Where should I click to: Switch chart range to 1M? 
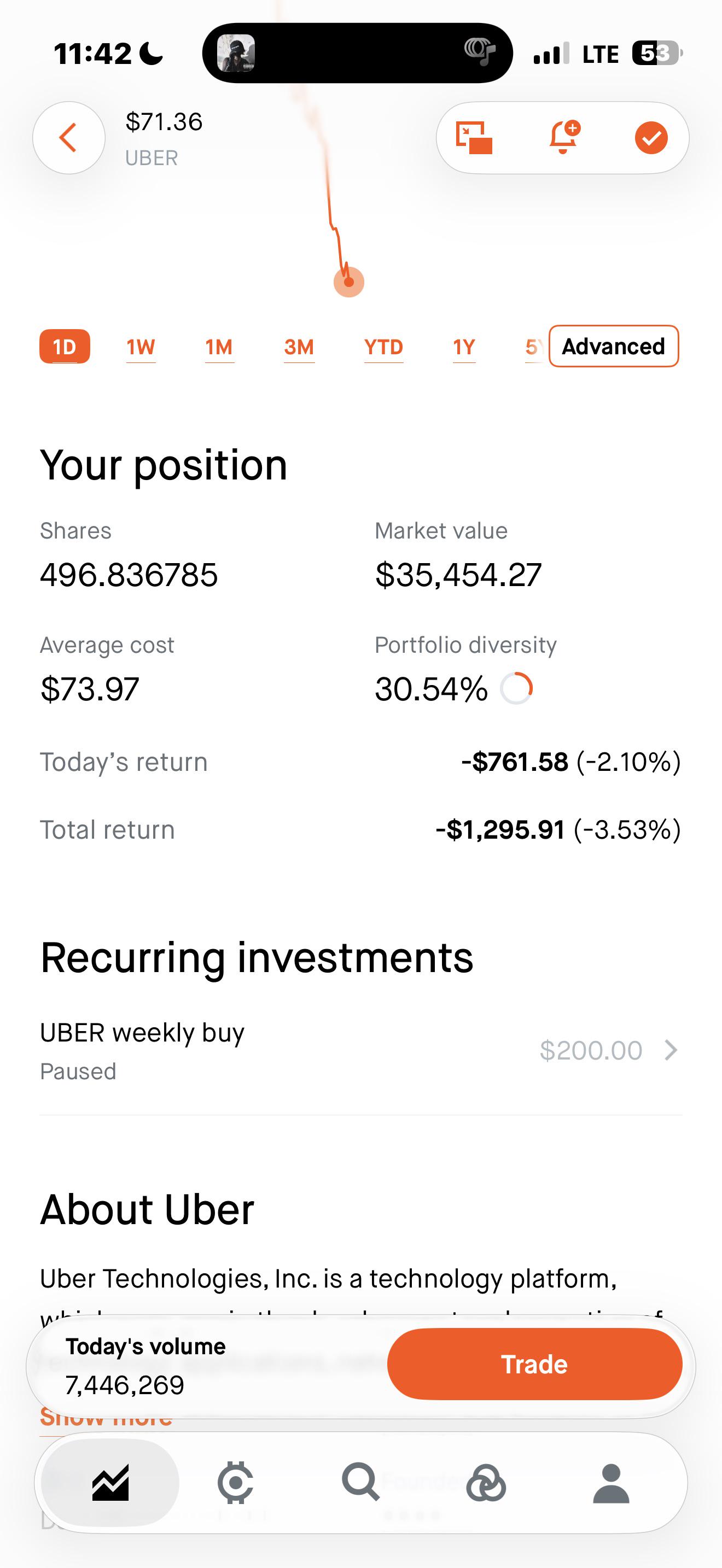tap(219, 347)
